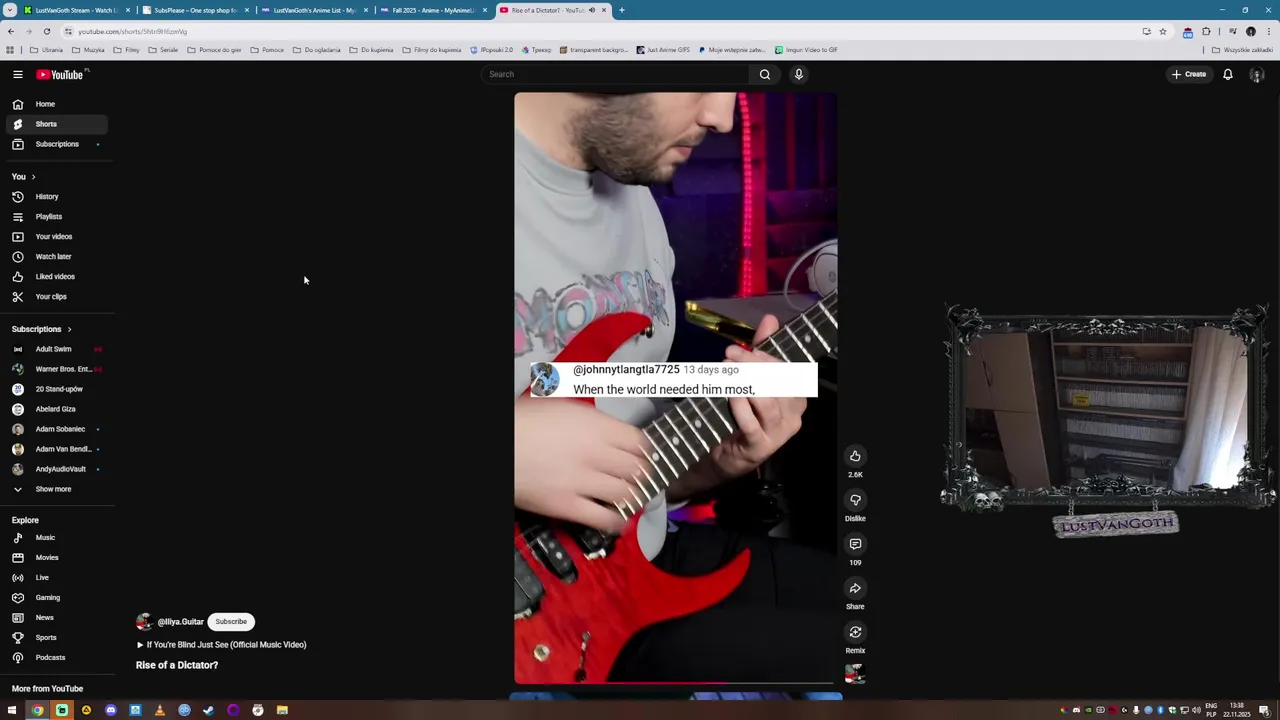The width and height of the screenshot is (1280, 720).
Task: Remix this Short
Action: coord(855,632)
